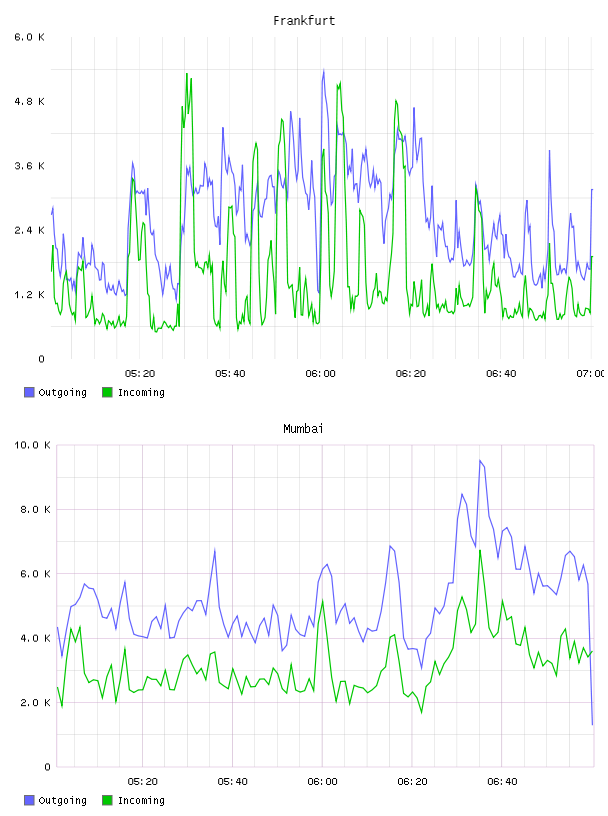Click the 06:00 time label in Mumbai chart
Image resolution: width=608 pixels, height=816 pixels.
click(x=322, y=782)
